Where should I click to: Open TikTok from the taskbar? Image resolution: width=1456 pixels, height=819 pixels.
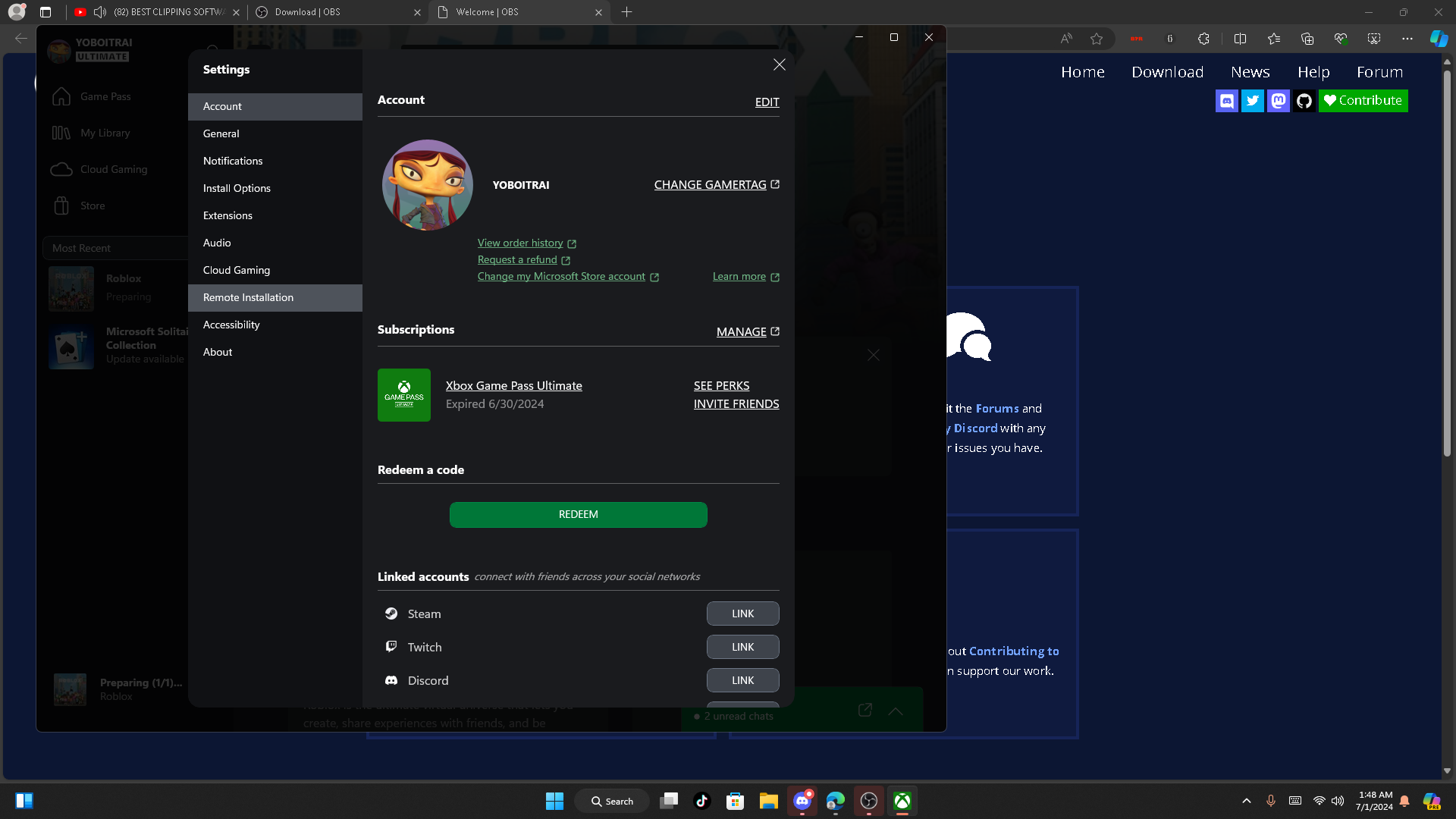(x=701, y=802)
